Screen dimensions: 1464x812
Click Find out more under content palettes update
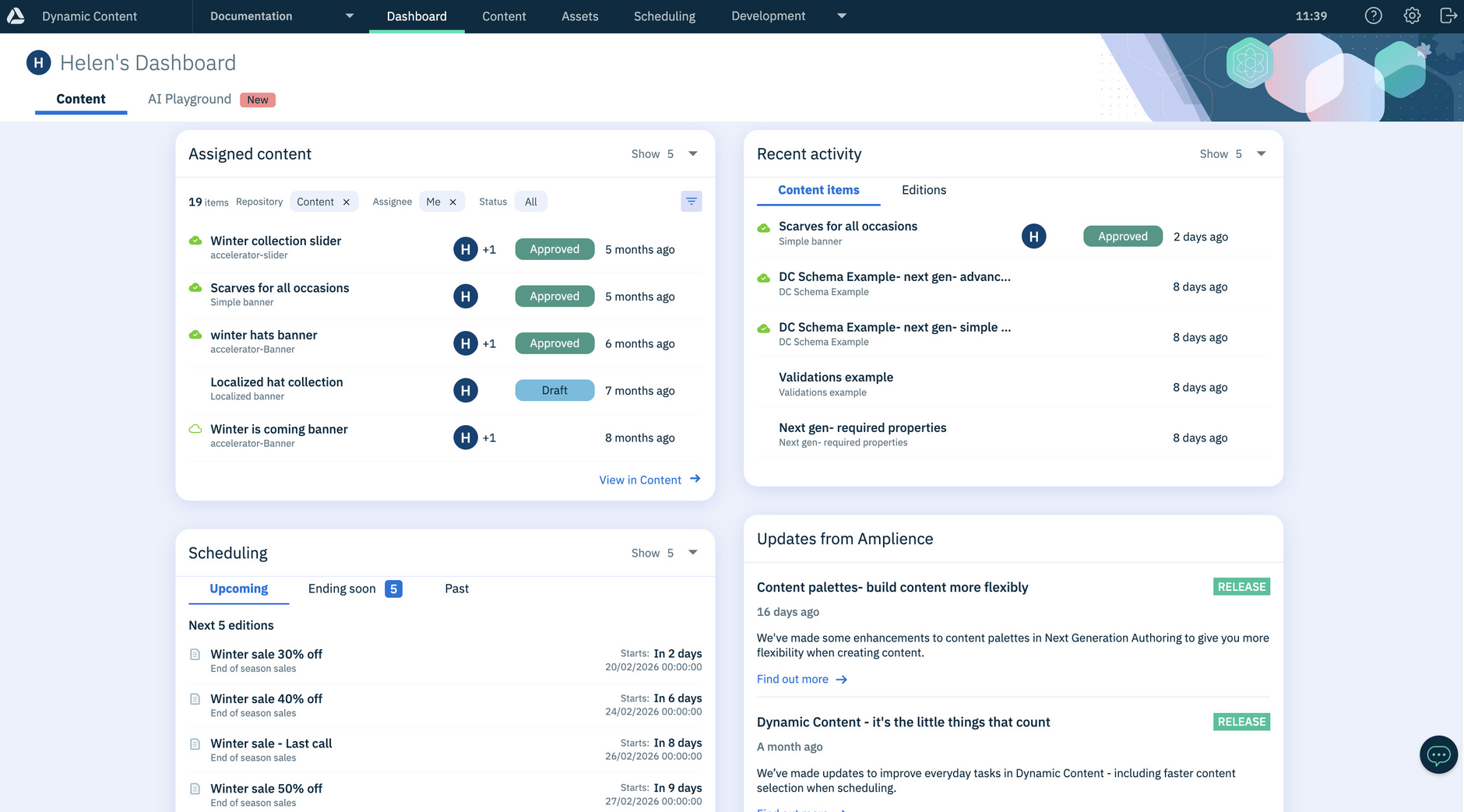(792, 679)
